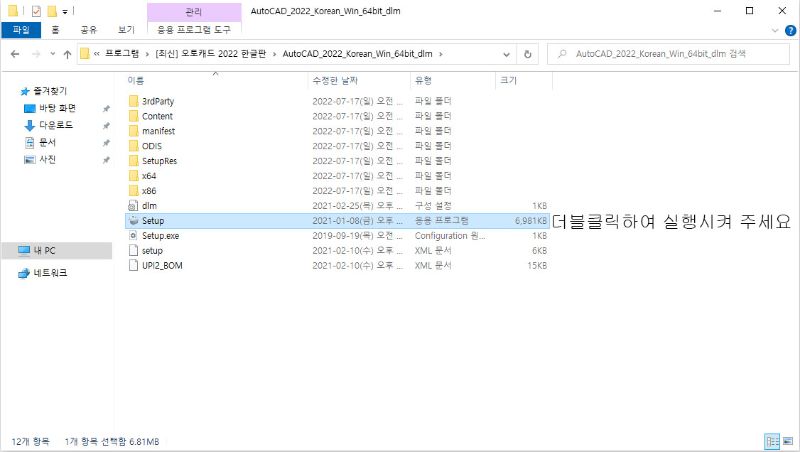Screen dimensions: 800x452
Task: Open the recent locations dropdown arrow
Action: tap(50, 53)
